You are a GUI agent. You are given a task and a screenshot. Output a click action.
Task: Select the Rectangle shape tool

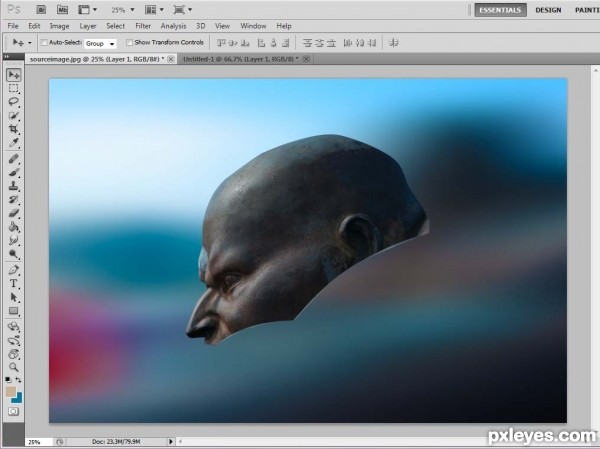[13, 311]
